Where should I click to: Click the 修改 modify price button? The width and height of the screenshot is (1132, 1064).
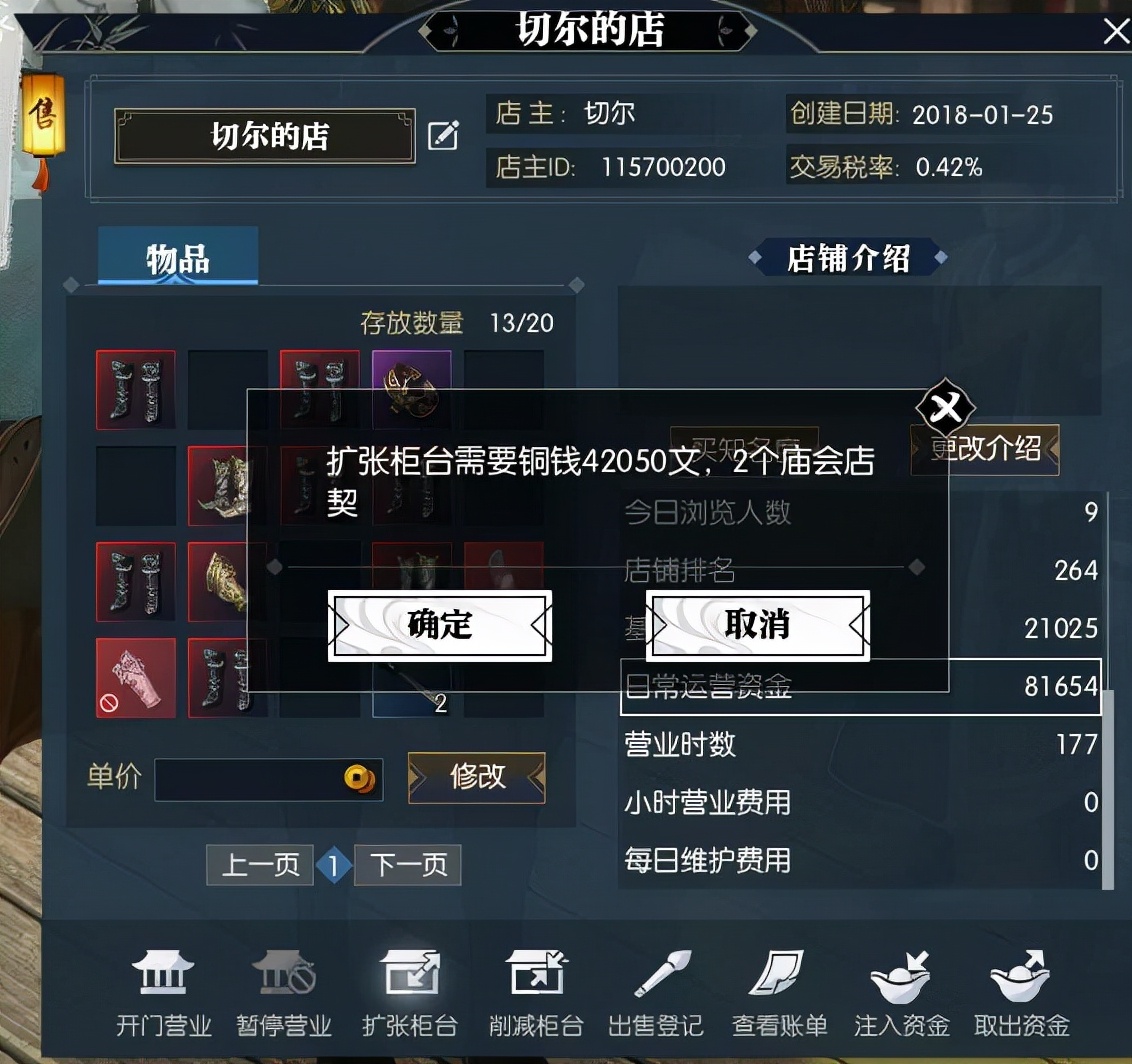click(x=476, y=777)
